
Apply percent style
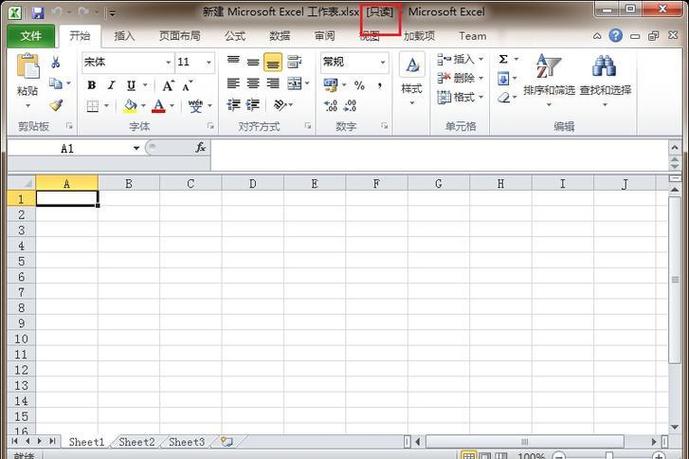(x=359, y=85)
